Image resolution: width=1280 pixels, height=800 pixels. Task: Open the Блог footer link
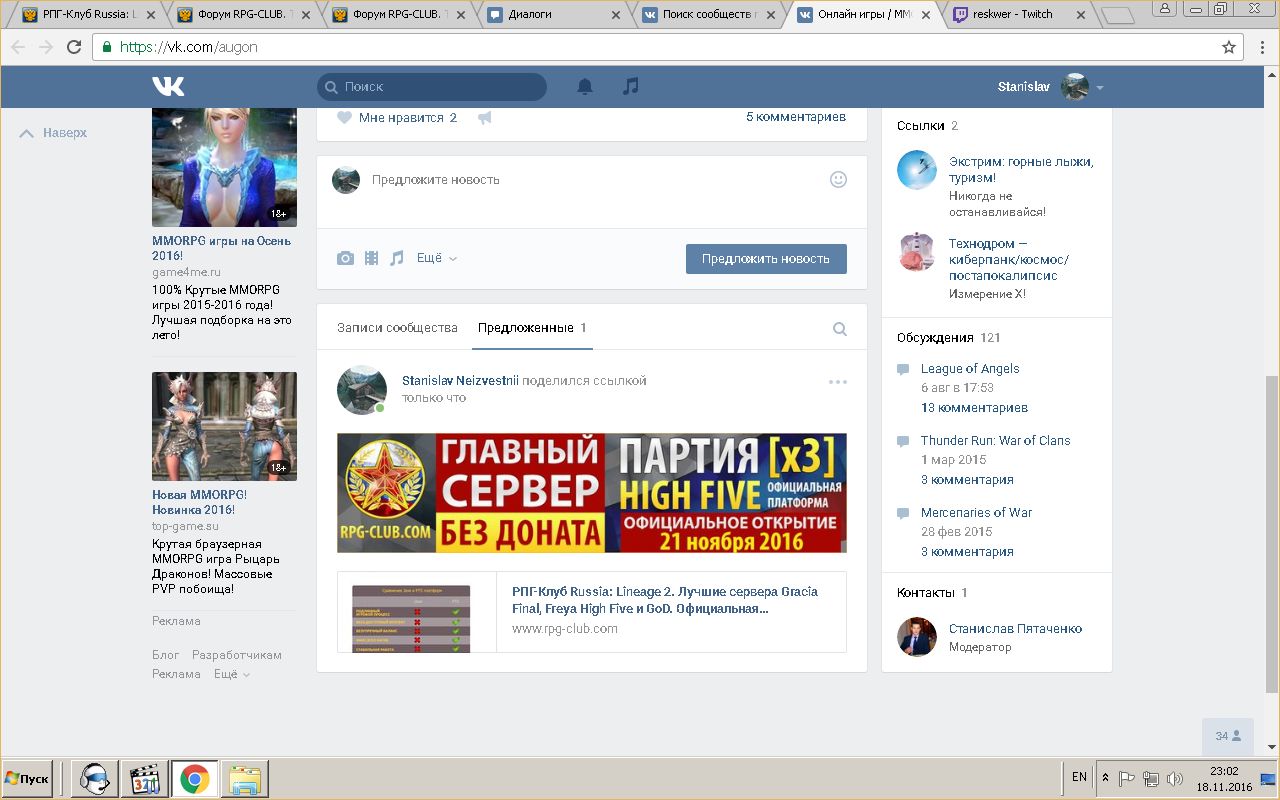tap(166, 655)
